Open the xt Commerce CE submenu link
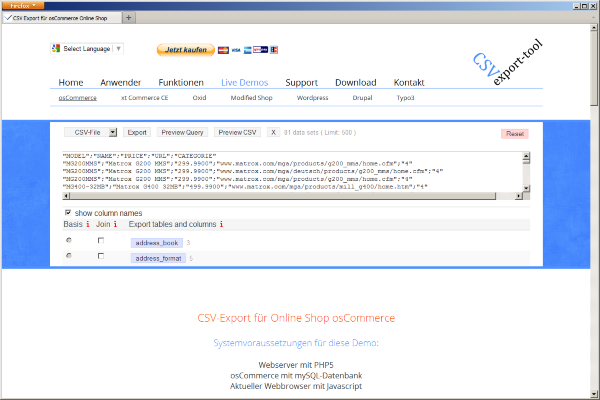This screenshot has width=600, height=400. click(x=145, y=98)
